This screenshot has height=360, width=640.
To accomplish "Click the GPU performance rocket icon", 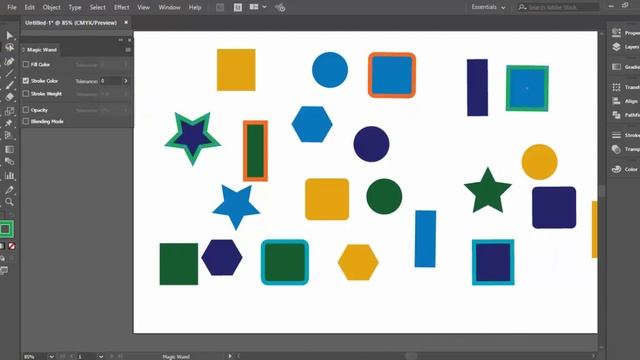I will (x=280, y=7).
